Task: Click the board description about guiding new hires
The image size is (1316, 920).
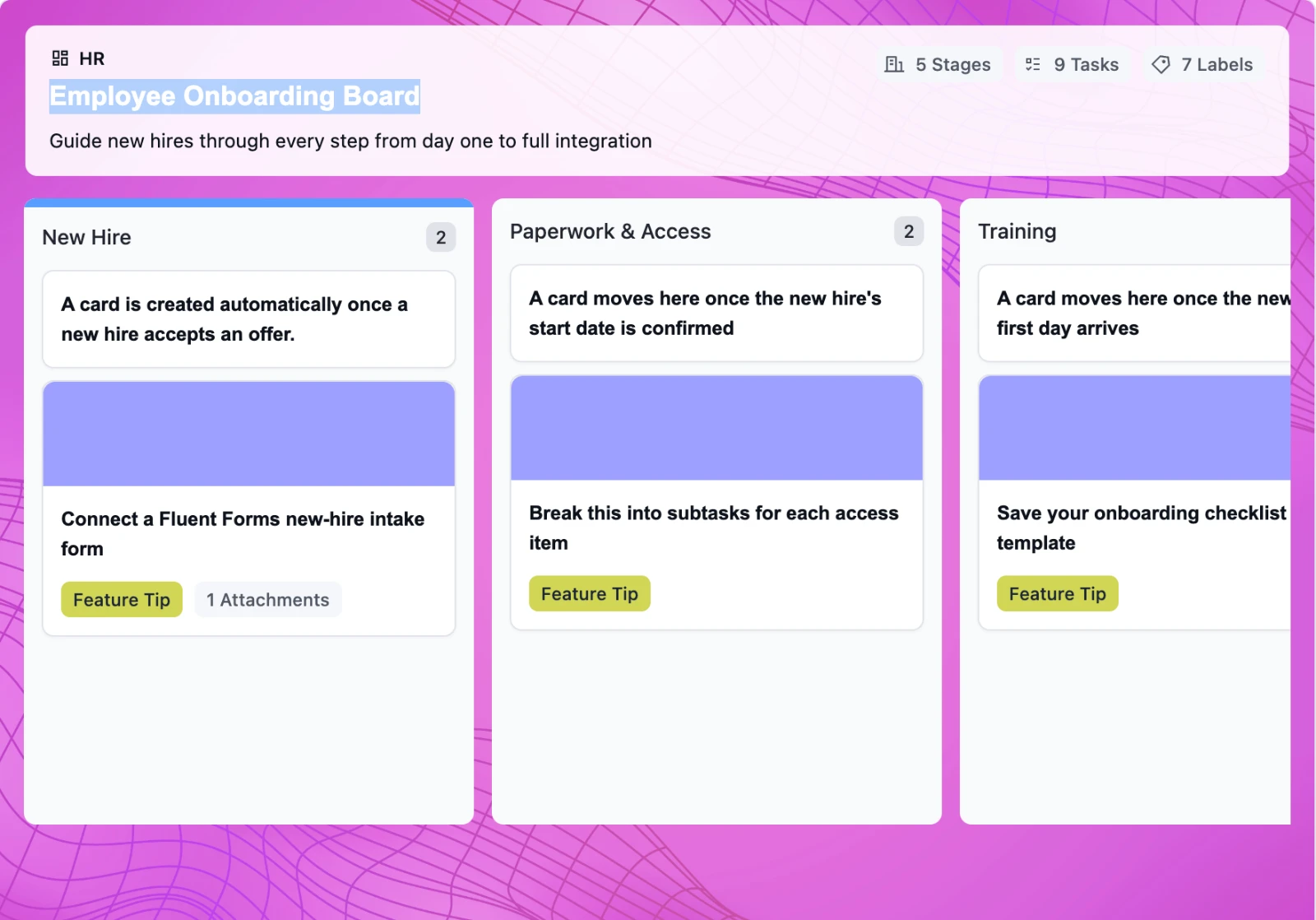Action: tap(350, 141)
